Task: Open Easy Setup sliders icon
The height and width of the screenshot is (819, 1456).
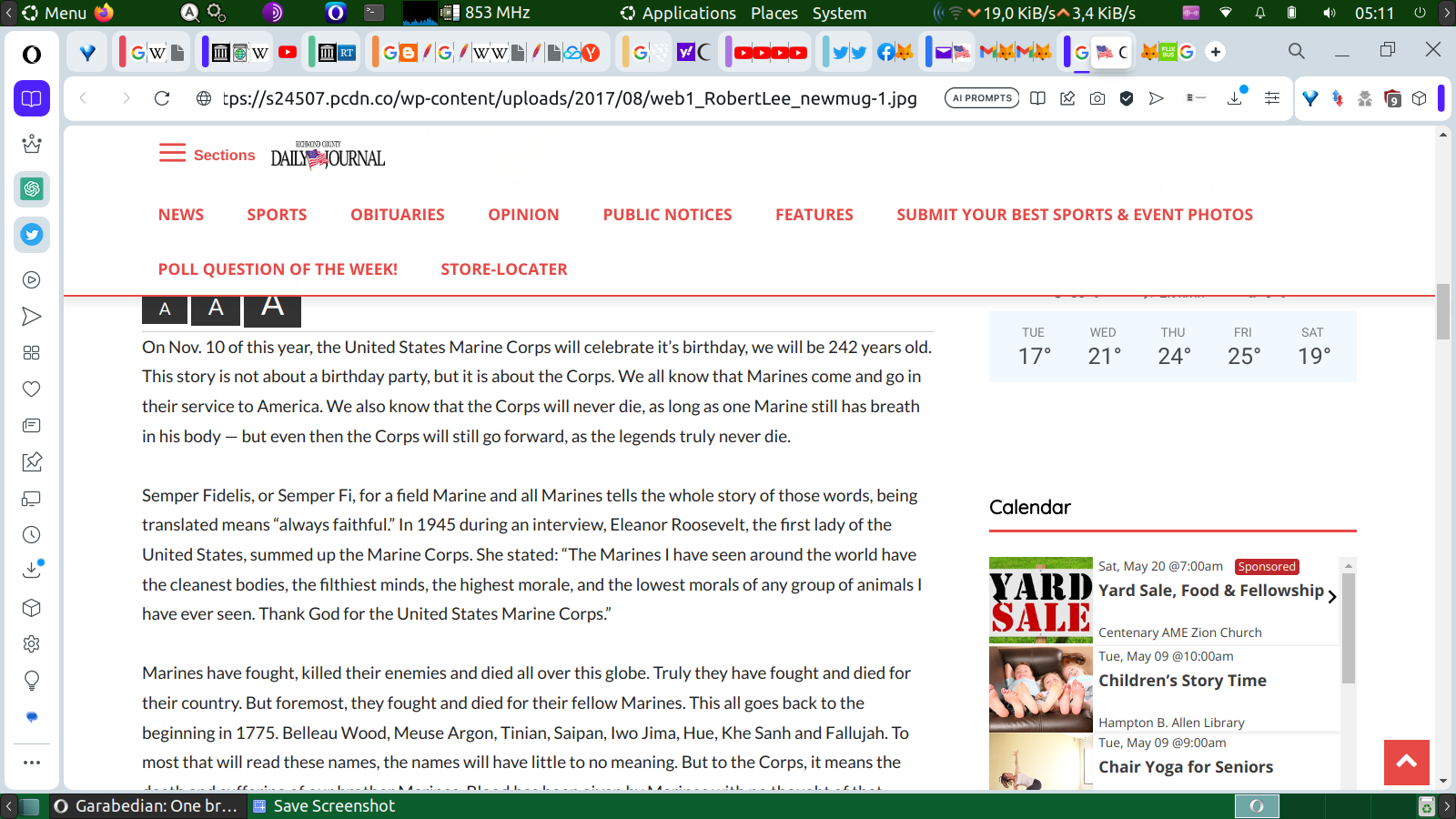Action: pos(1272,98)
